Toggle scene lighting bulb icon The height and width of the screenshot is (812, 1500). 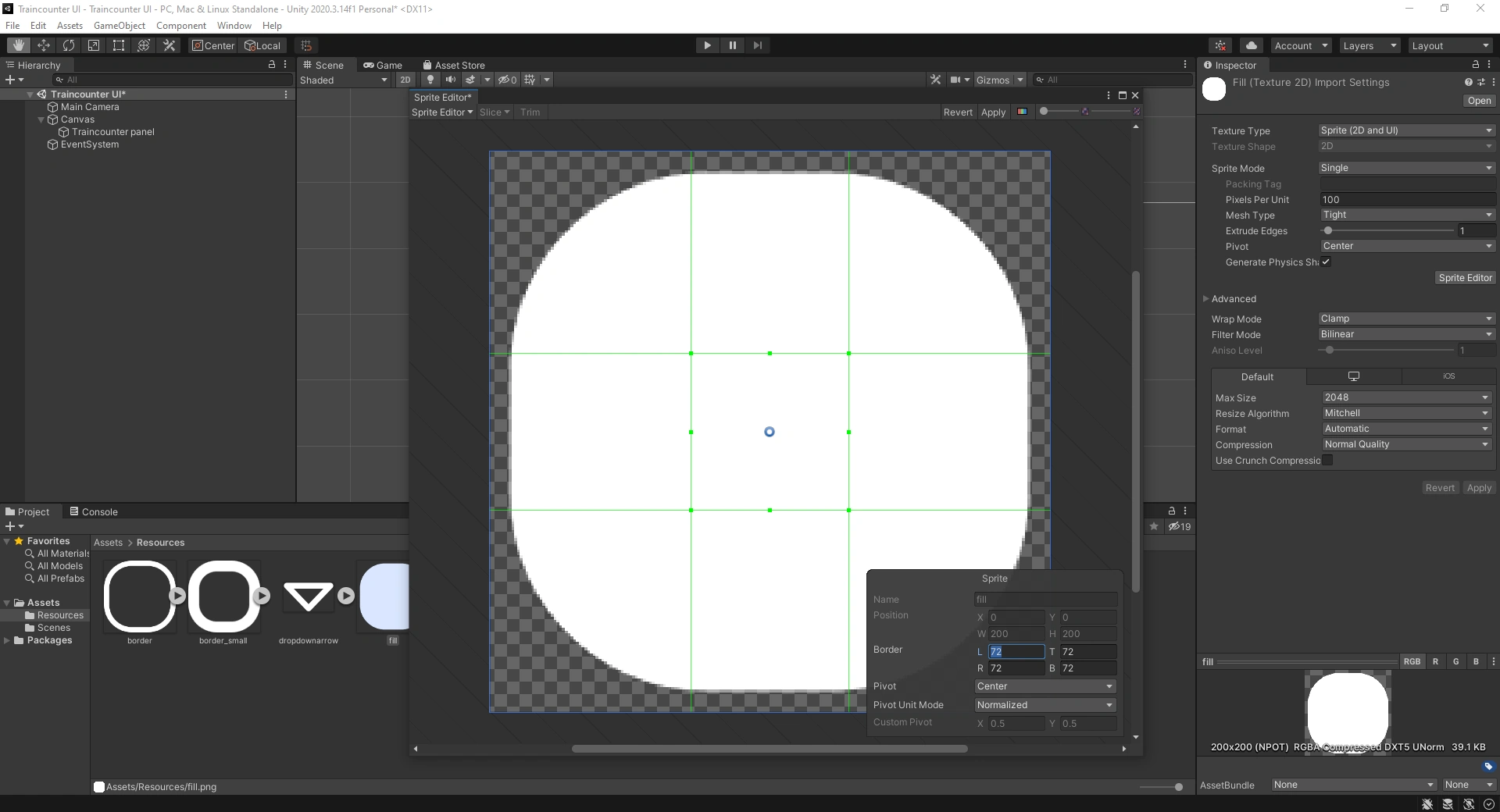430,80
